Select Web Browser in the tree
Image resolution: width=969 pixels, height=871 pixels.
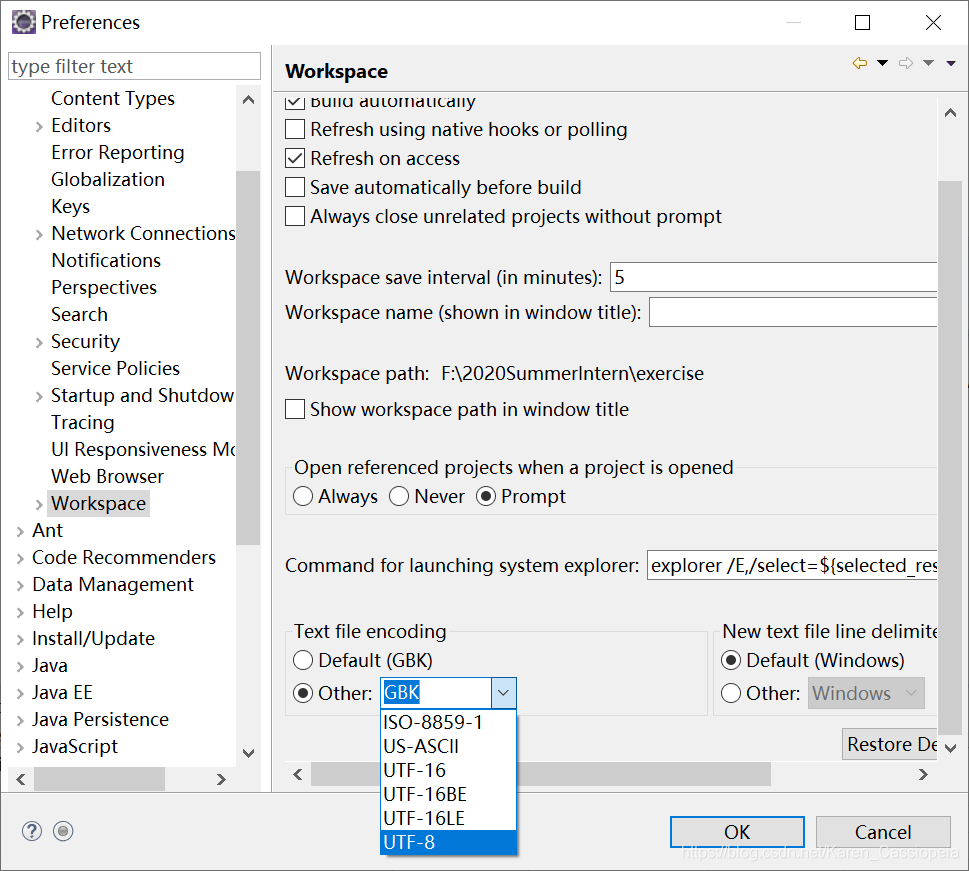click(x=108, y=476)
